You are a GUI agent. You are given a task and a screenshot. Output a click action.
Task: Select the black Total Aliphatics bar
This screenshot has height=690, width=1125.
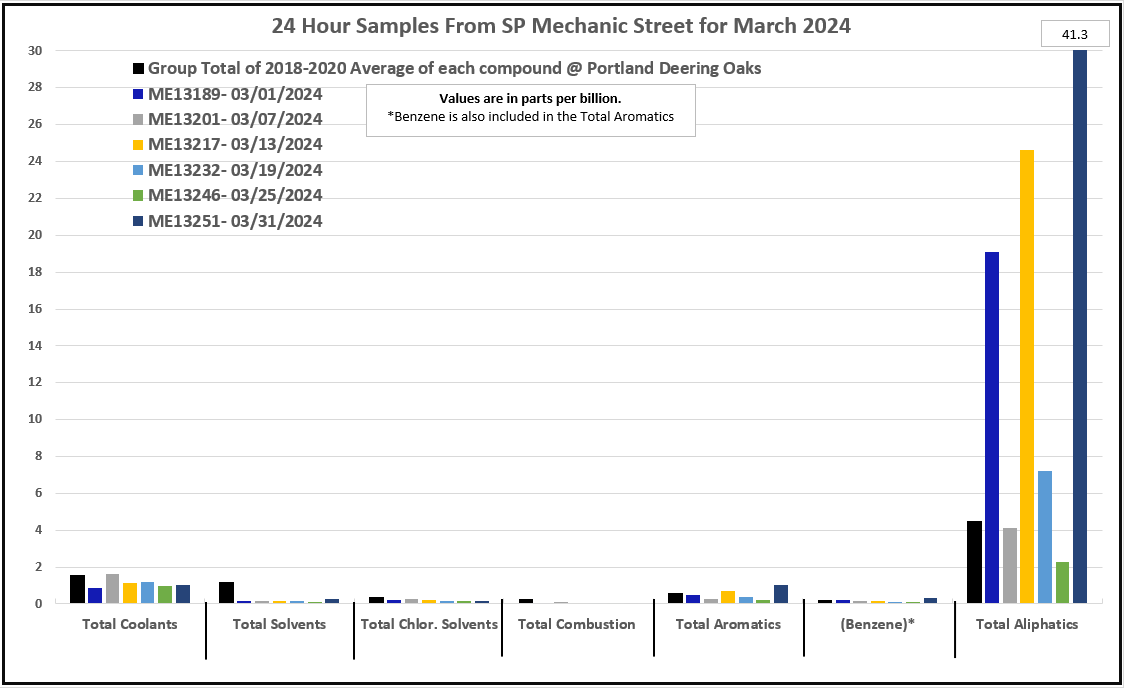(974, 562)
